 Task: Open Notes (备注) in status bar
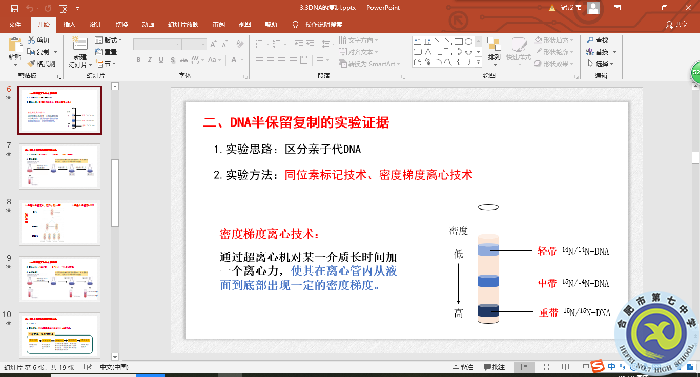click(463, 367)
